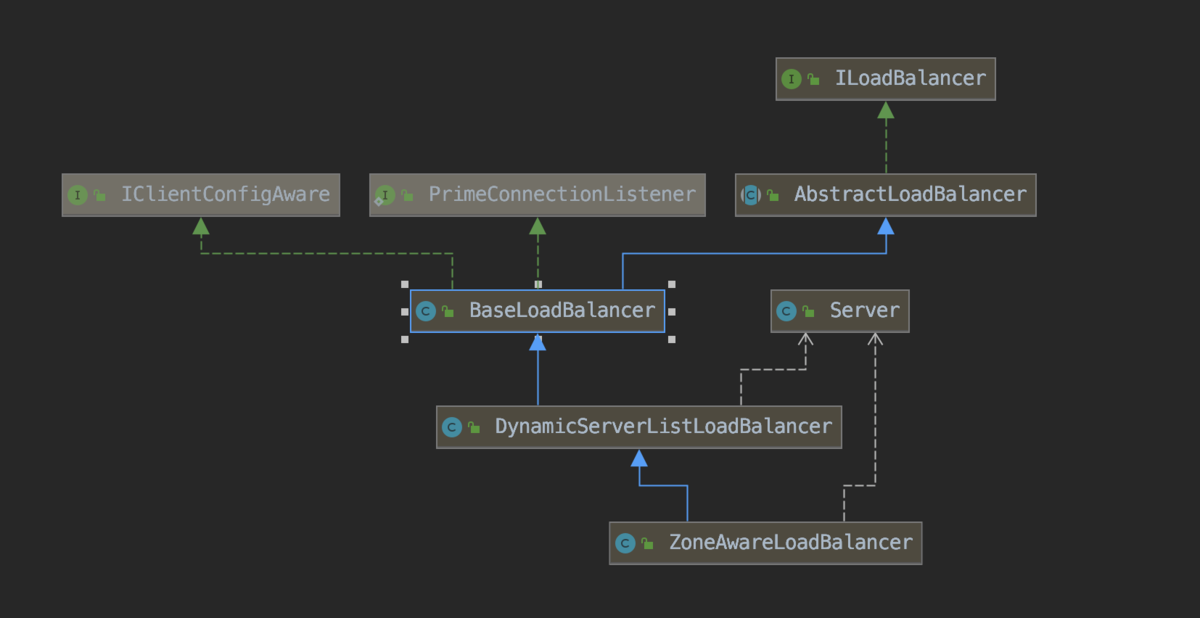Click the interface icon on IClientConfigAware
1200x618 pixels.
78,195
